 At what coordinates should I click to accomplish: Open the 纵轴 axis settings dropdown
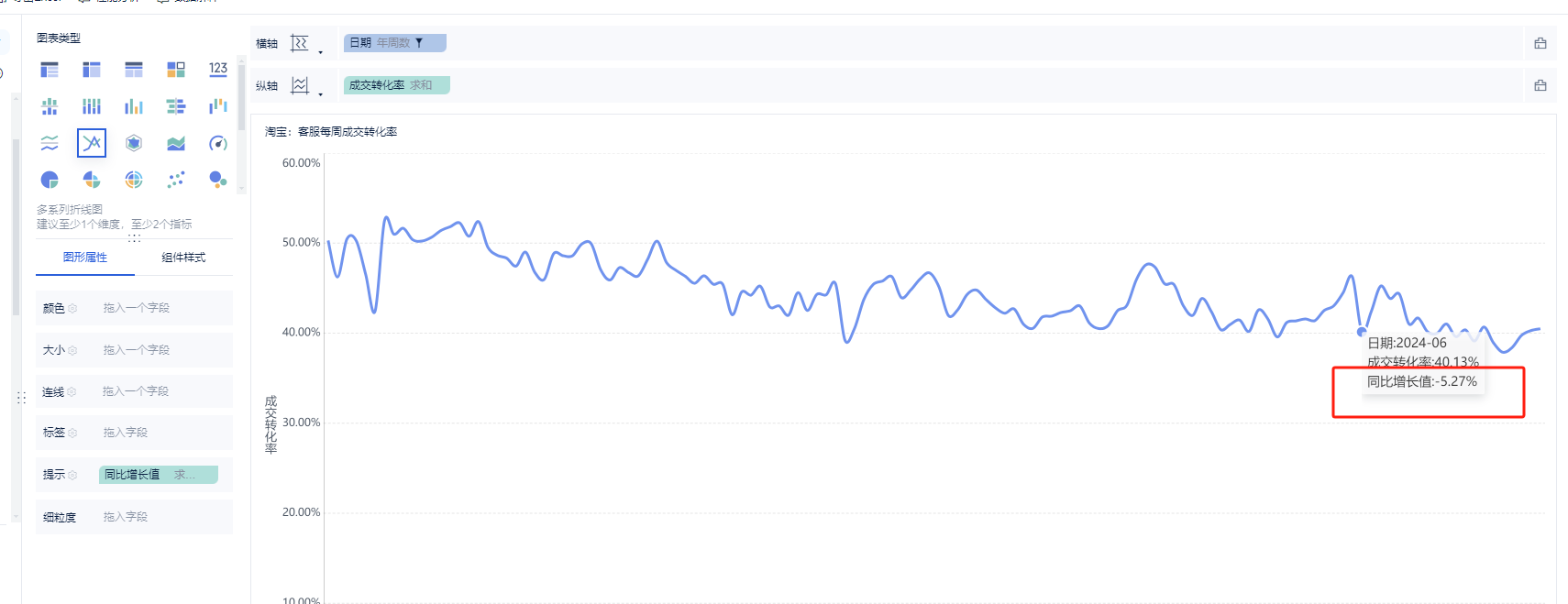pyautogui.click(x=306, y=86)
